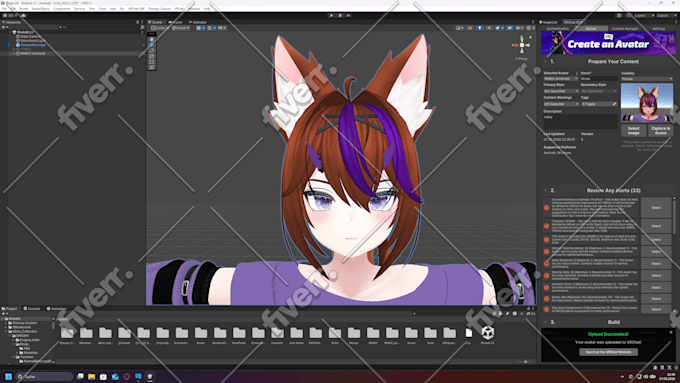
Task: Open the Scene camera settings dropdown
Action: [521, 28]
